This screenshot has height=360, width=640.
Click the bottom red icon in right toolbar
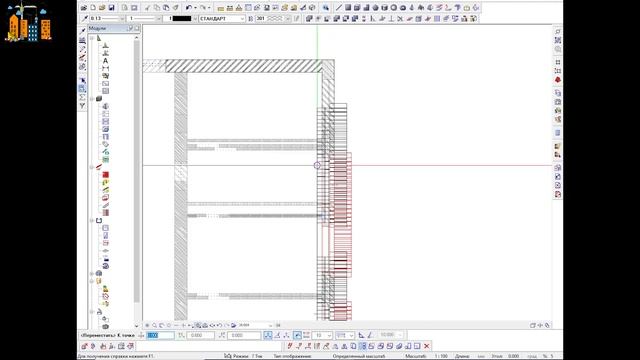coord(558,195)
